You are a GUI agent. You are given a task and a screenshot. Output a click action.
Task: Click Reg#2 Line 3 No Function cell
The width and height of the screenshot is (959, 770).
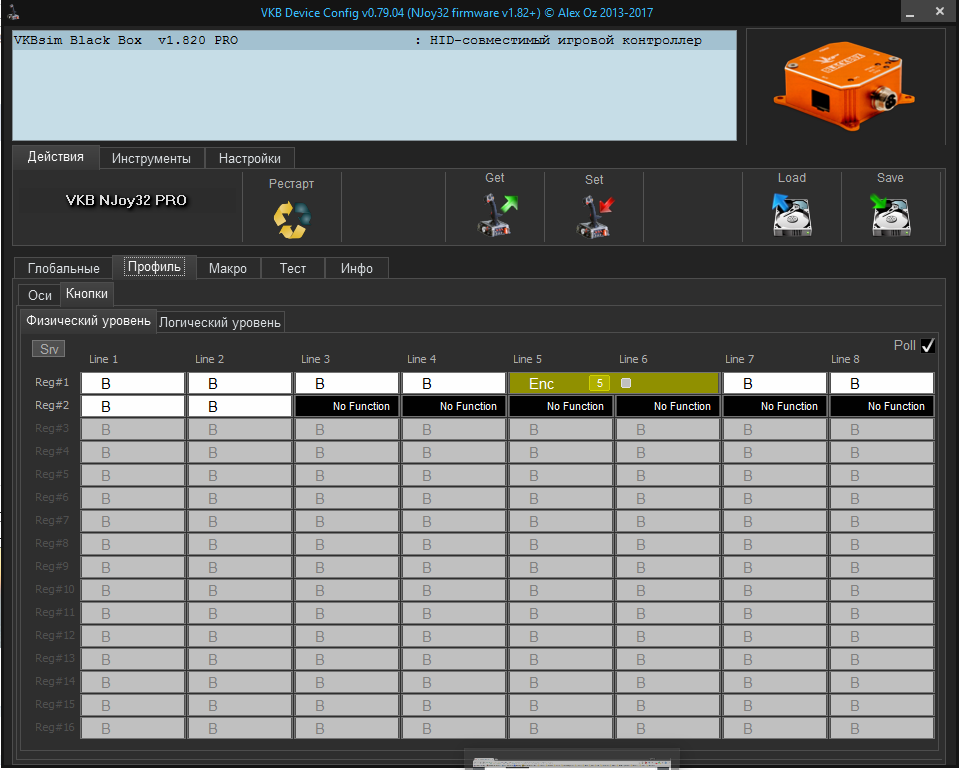[x=347, y=406]
